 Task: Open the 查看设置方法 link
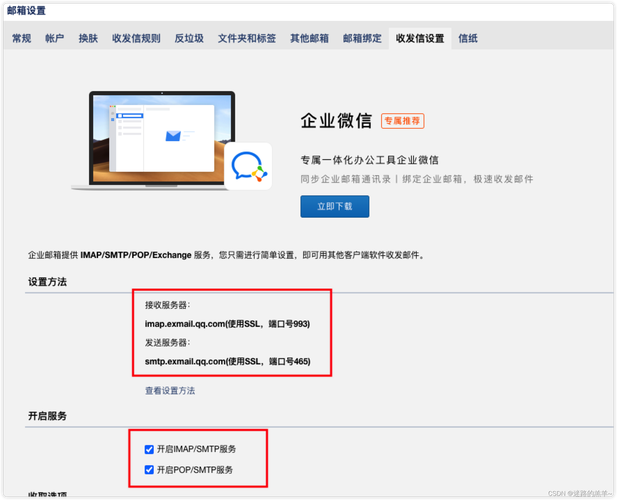170,391
